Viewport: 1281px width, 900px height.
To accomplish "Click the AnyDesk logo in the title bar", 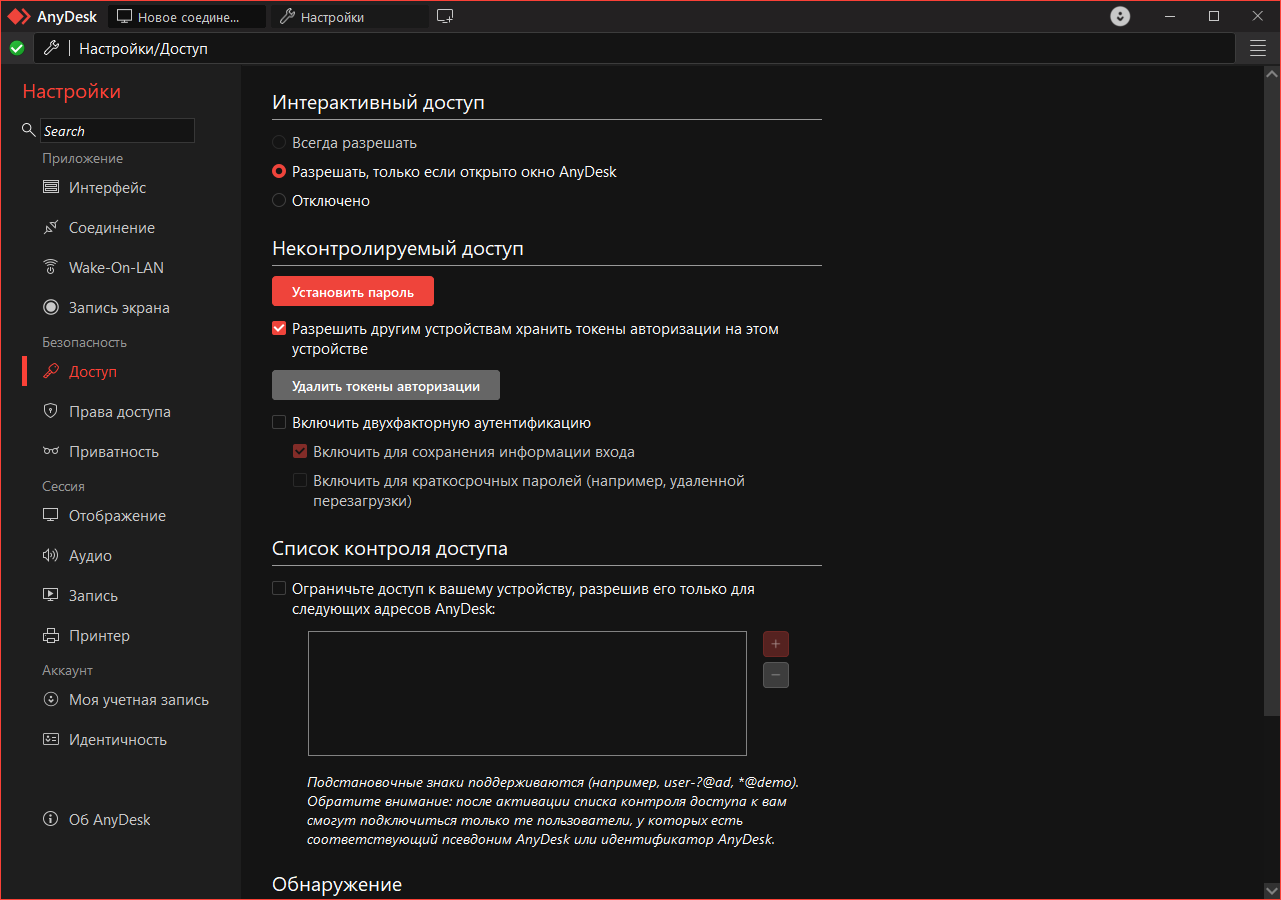I will click(19, 17).
